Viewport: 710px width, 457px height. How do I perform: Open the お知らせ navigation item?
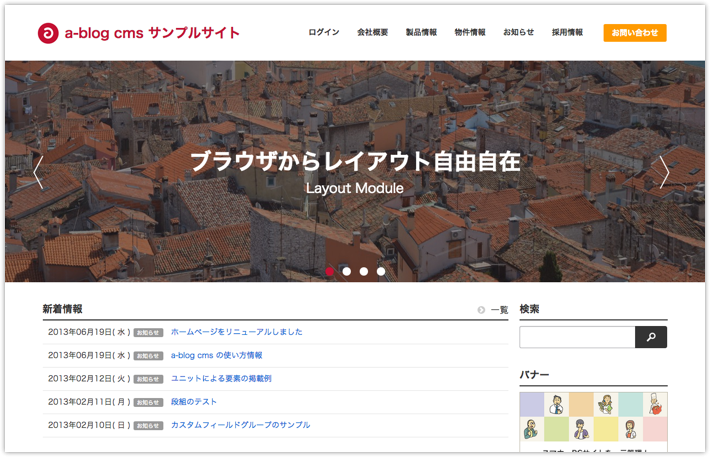point(518,33)
